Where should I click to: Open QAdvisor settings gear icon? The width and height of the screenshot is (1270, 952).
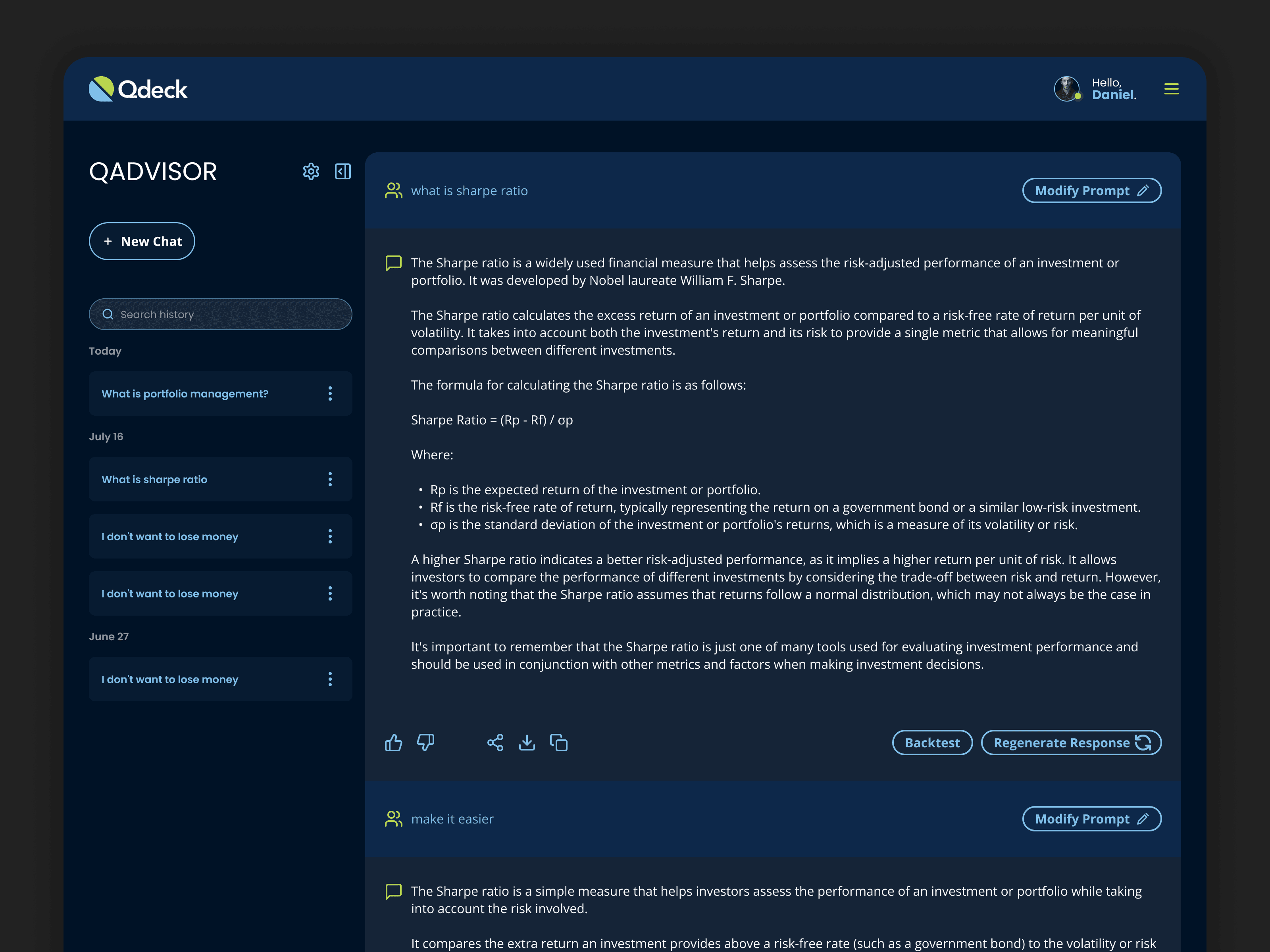click(x=311, y=171)
